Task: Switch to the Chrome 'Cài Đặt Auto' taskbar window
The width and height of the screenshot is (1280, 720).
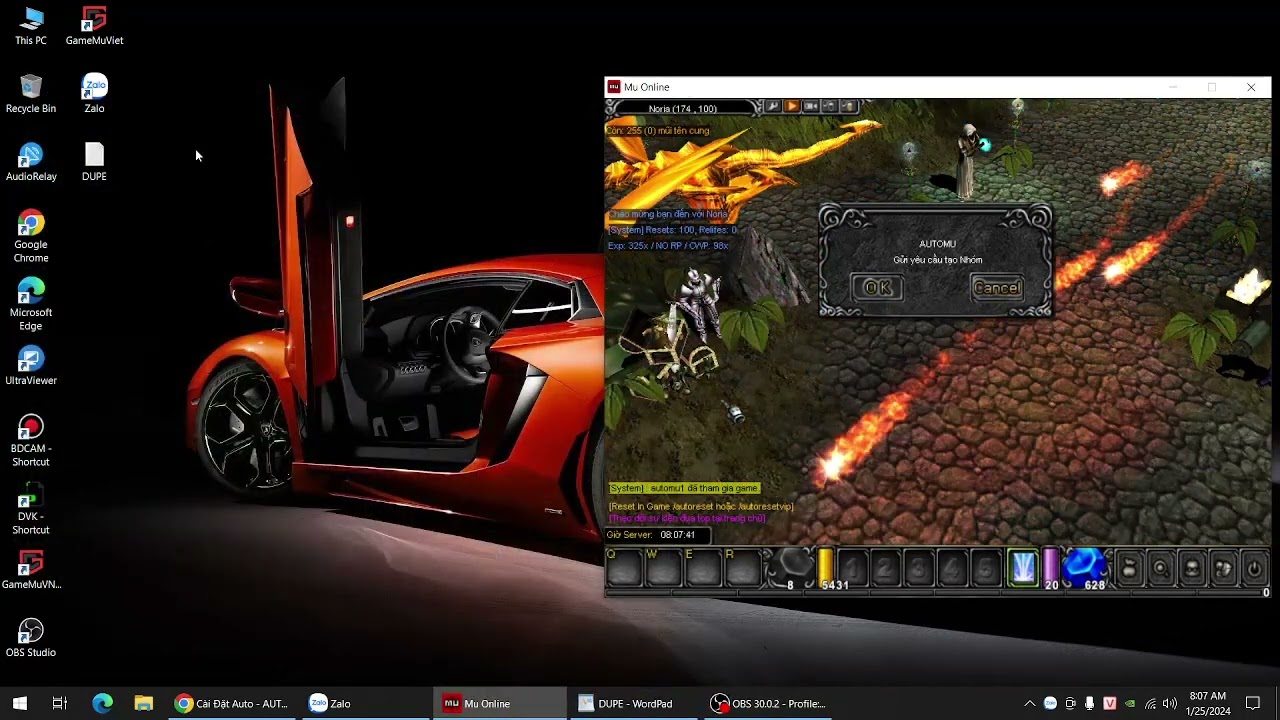Action: [232, 703]
